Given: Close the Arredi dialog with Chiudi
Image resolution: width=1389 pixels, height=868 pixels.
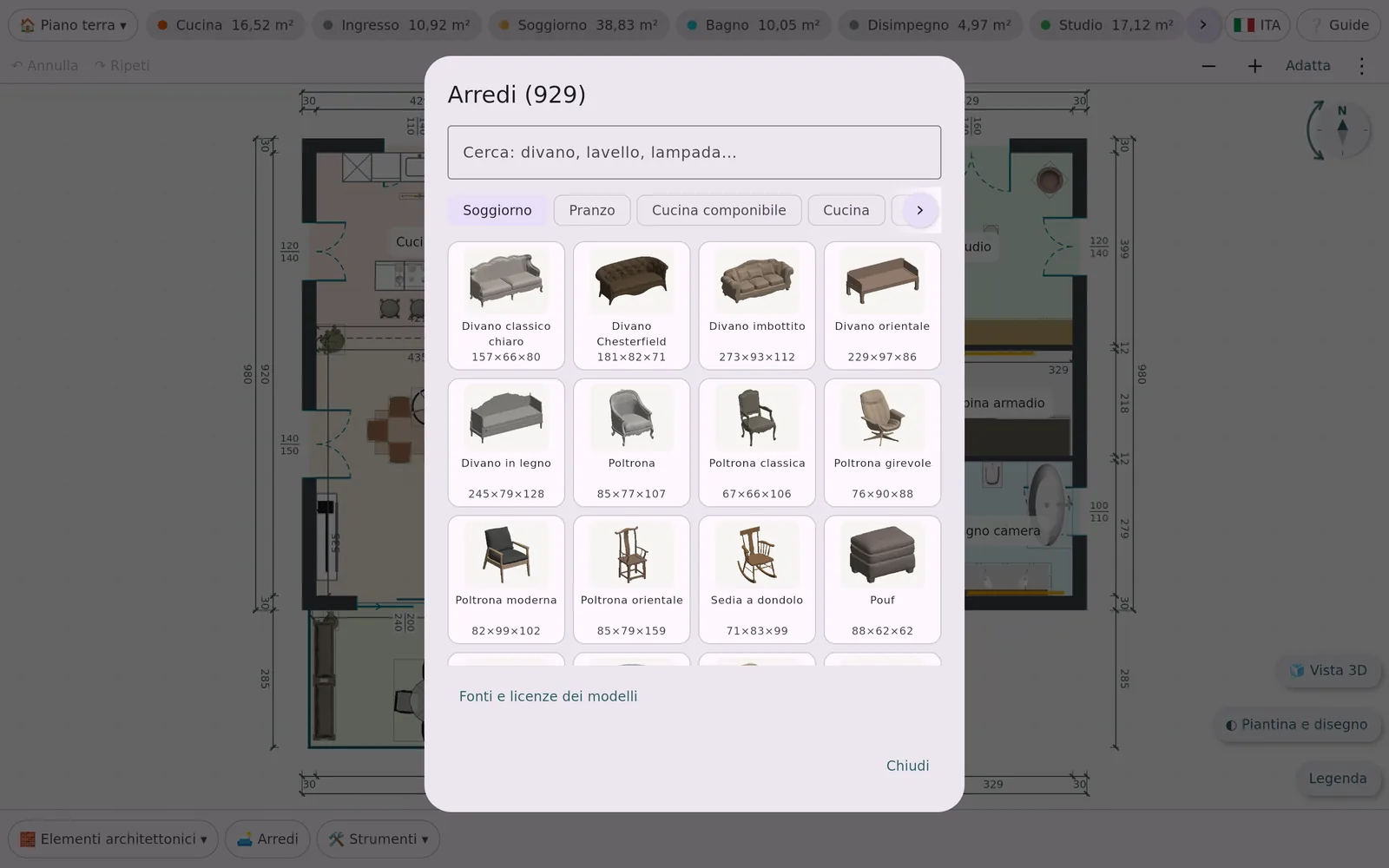Looking at the screenshot, I should coord(907,766).
